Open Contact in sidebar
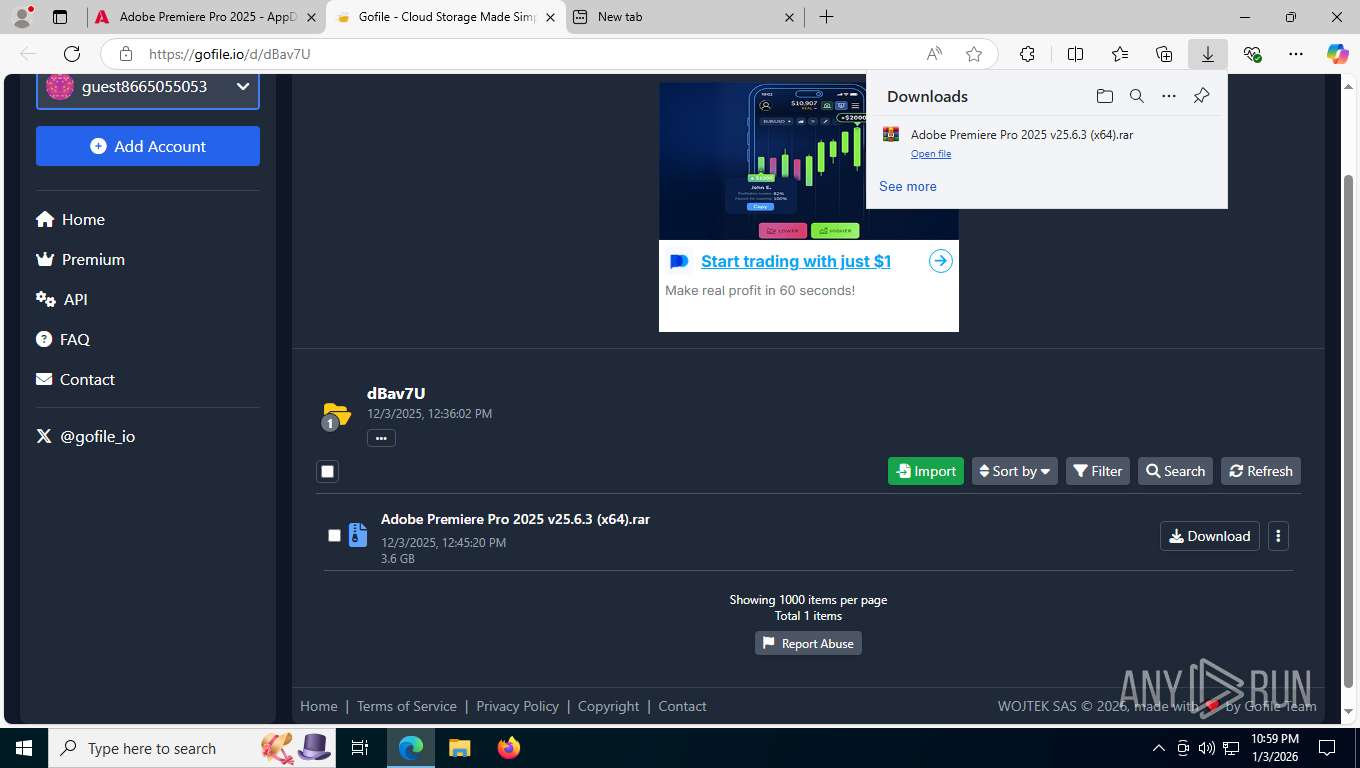1360x768 pixels. 75,379
